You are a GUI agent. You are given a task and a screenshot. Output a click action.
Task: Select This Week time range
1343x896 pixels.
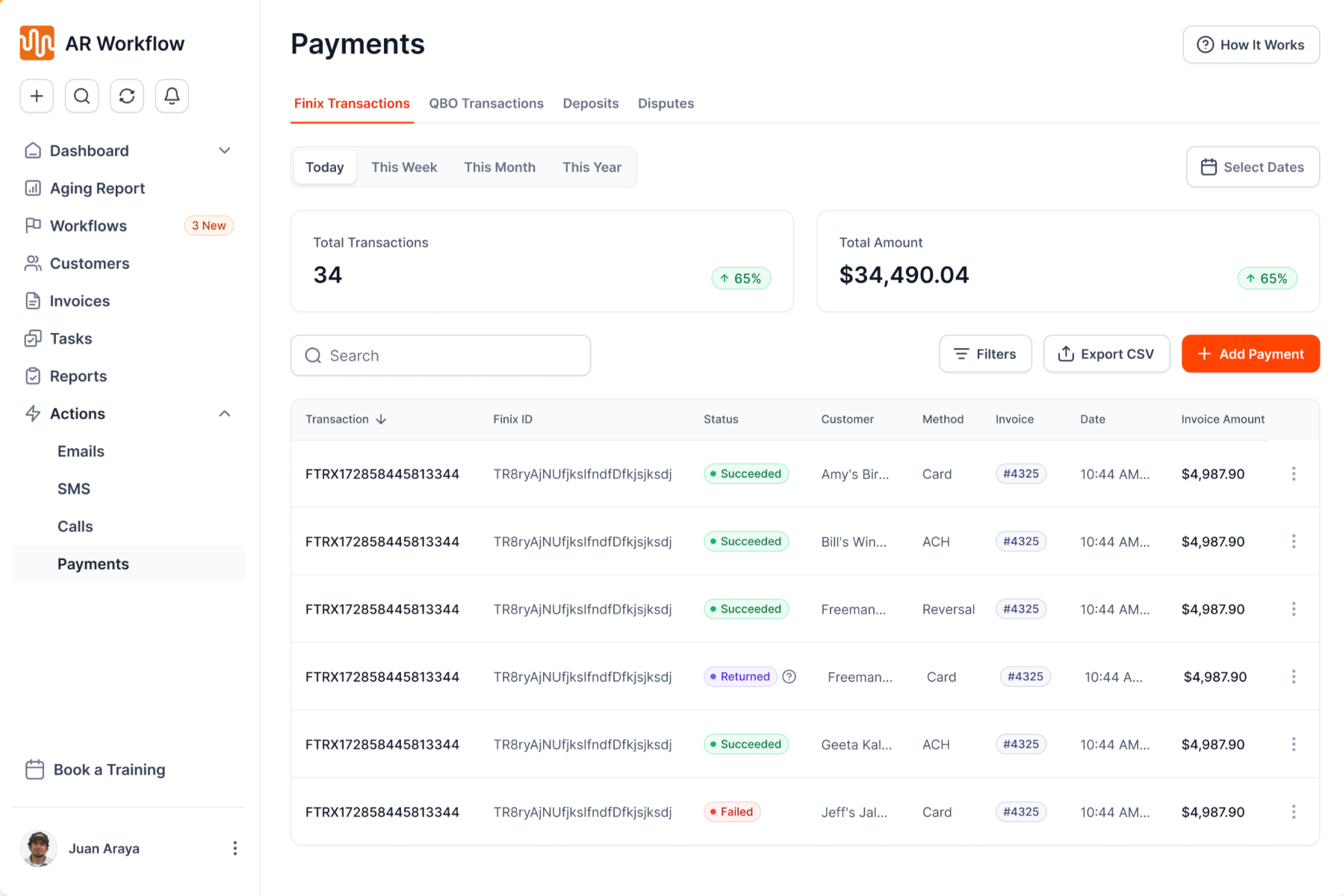pyautogui.click(x=404, y=167)
